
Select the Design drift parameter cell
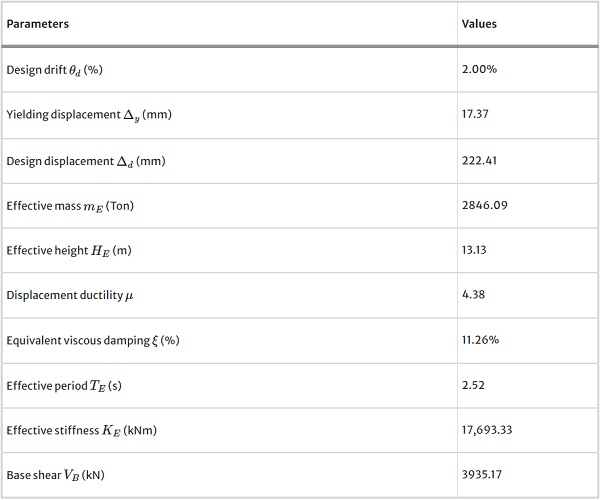click(55, 70)
